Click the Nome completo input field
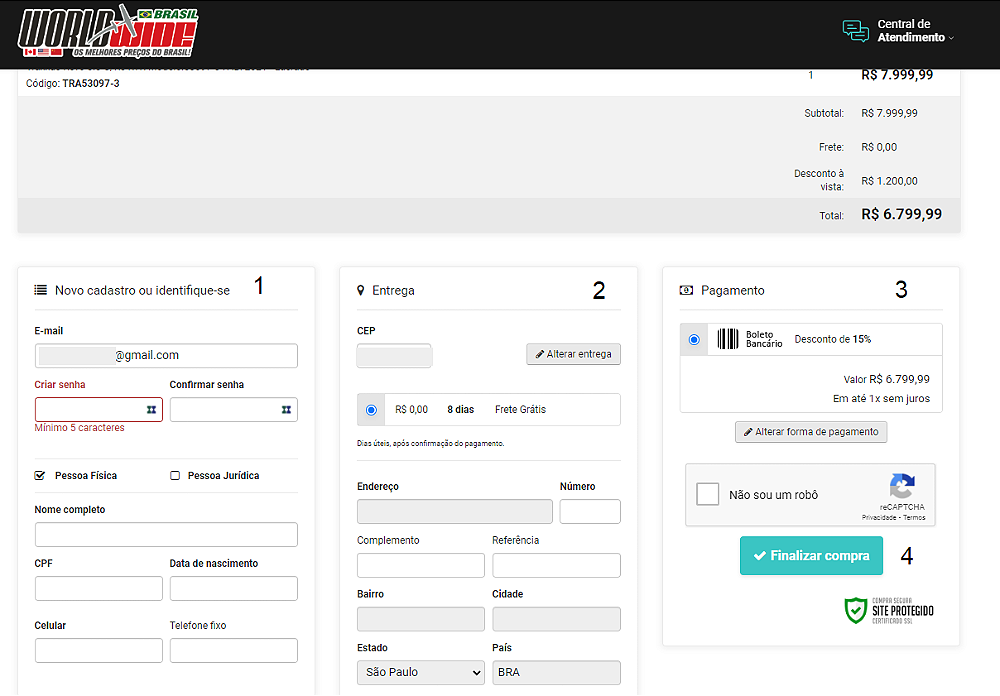 click(166, 535)
